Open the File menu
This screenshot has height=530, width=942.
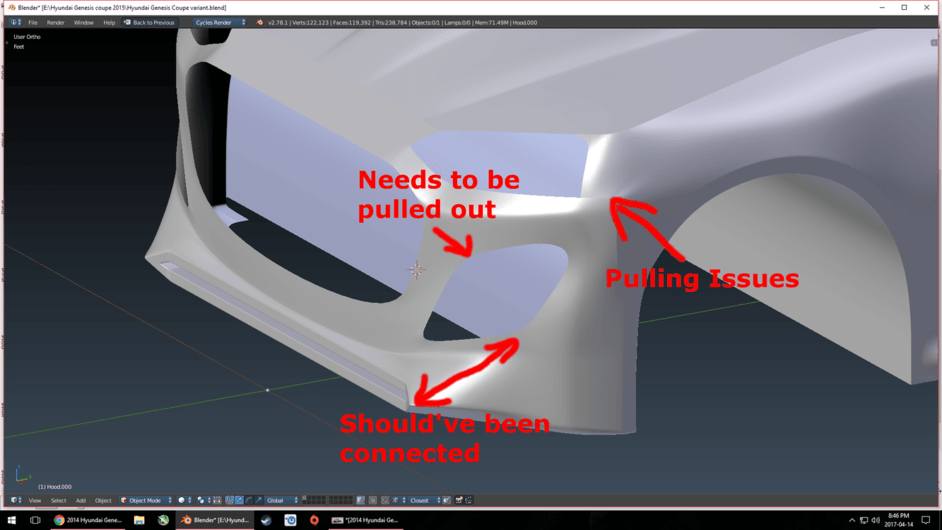point(33,22)
